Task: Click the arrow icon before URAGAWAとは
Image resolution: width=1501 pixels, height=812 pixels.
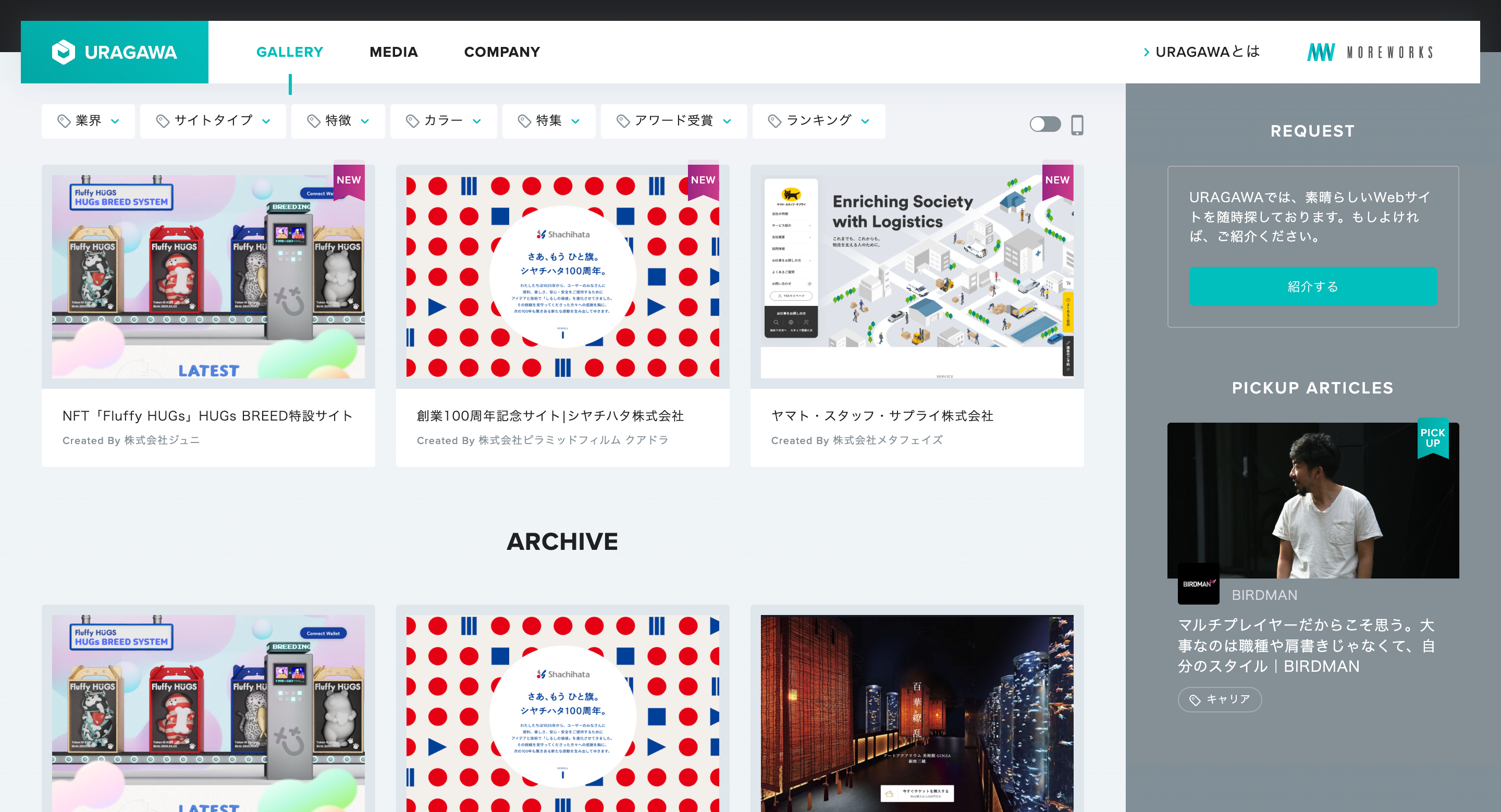Action: [x=1146, y=53]
